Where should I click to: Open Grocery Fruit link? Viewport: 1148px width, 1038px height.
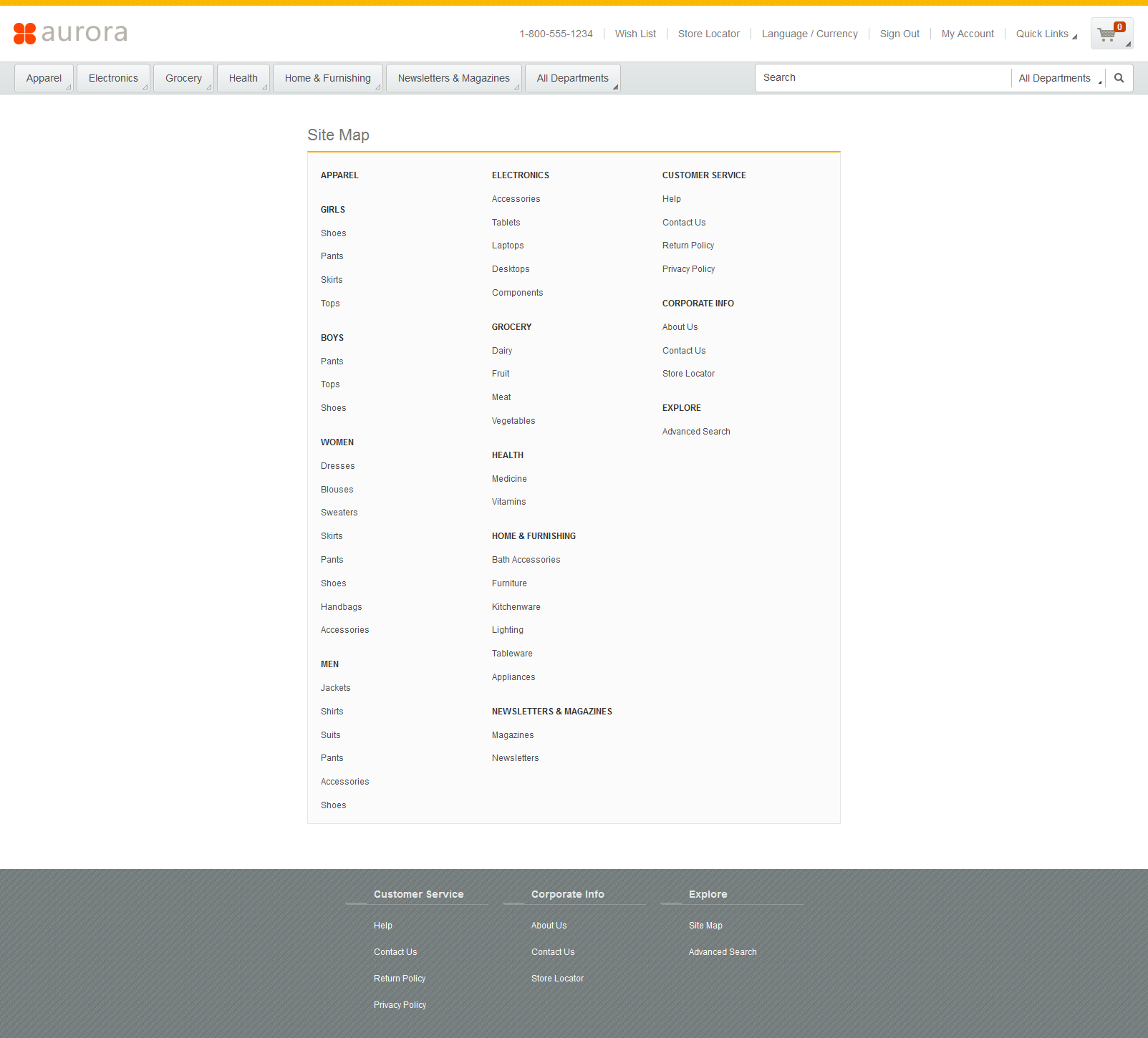[x=501, y=374]
